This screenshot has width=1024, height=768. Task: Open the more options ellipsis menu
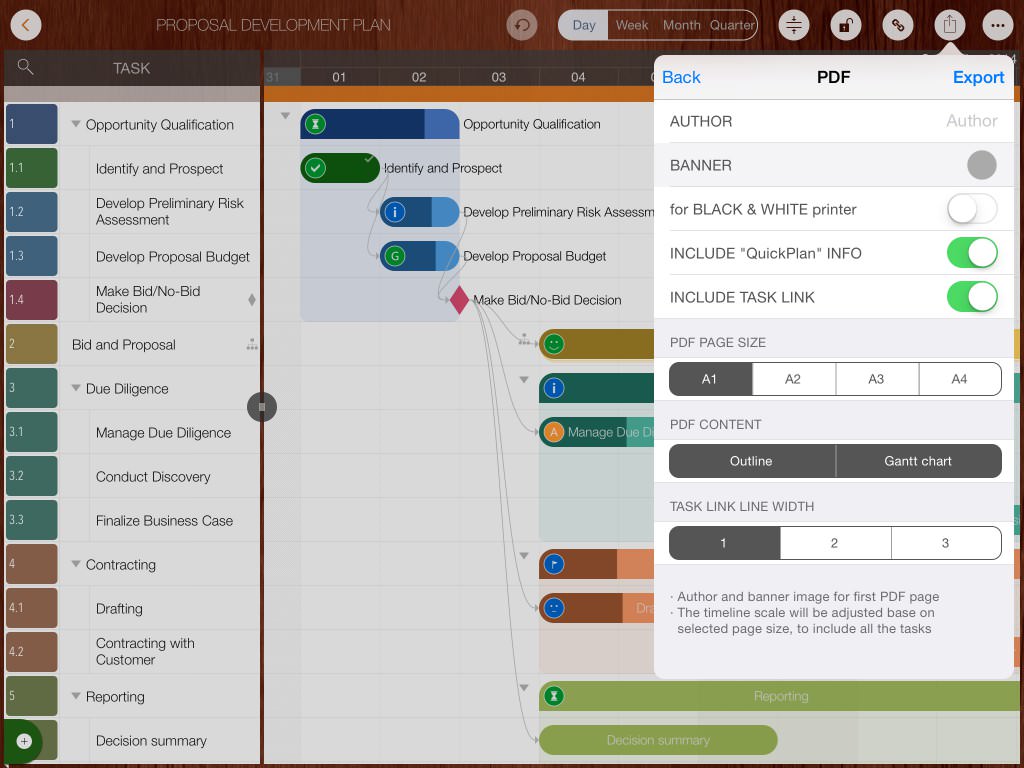pos(996,25)
